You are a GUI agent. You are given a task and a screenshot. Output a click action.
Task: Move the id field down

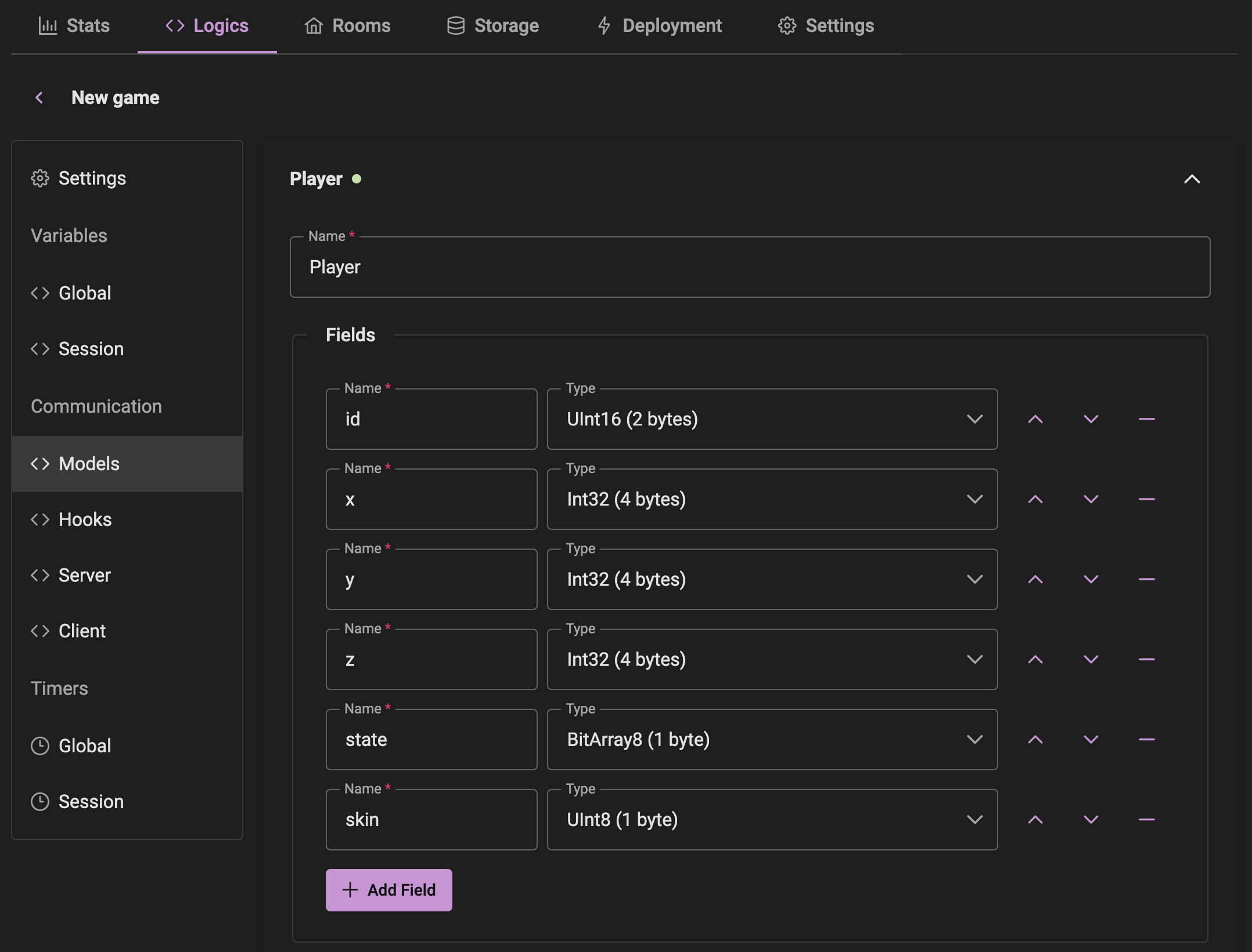1091,419
